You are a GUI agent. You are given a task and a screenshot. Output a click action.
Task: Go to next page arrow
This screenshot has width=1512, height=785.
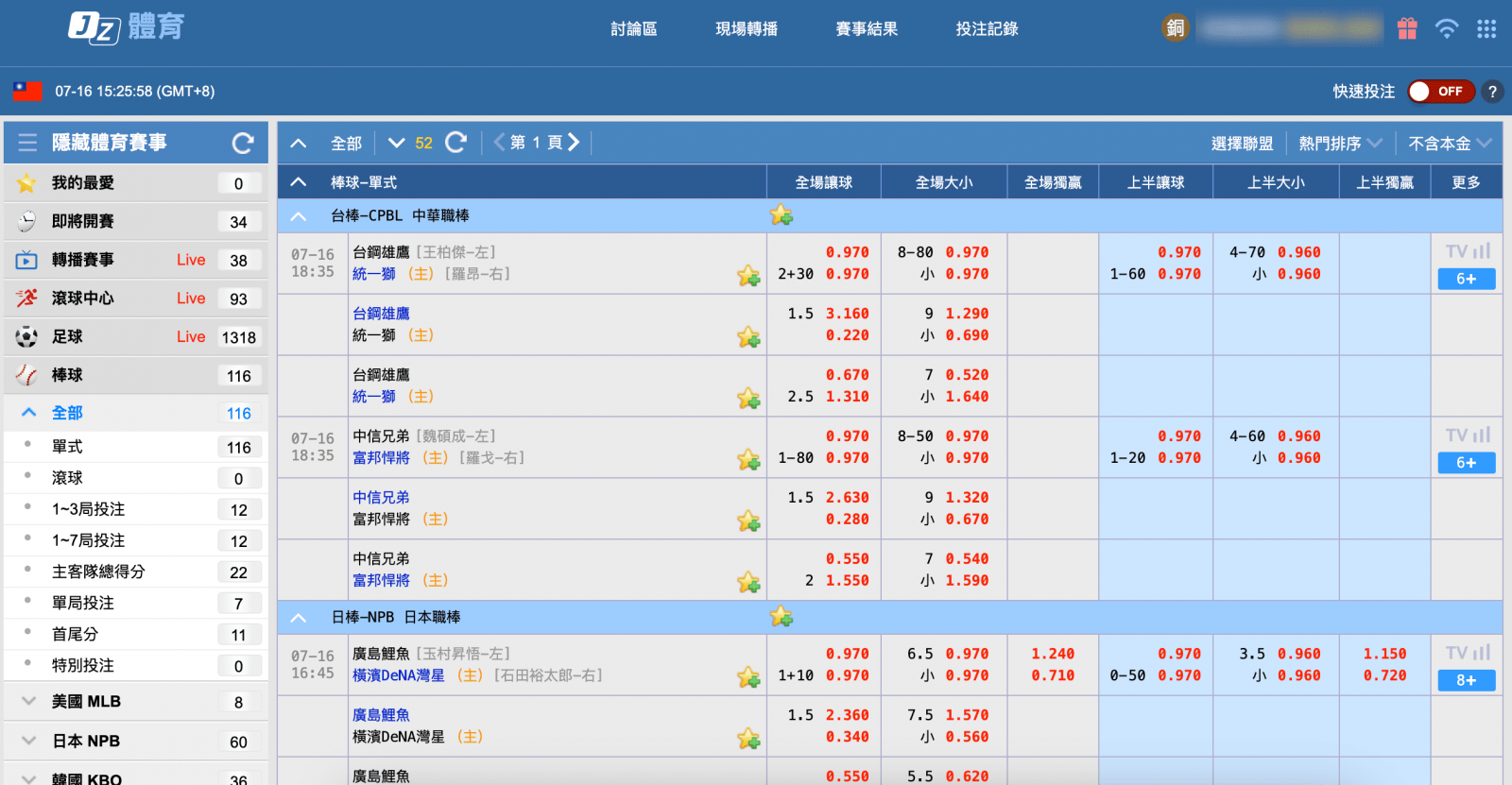[573, 143]
